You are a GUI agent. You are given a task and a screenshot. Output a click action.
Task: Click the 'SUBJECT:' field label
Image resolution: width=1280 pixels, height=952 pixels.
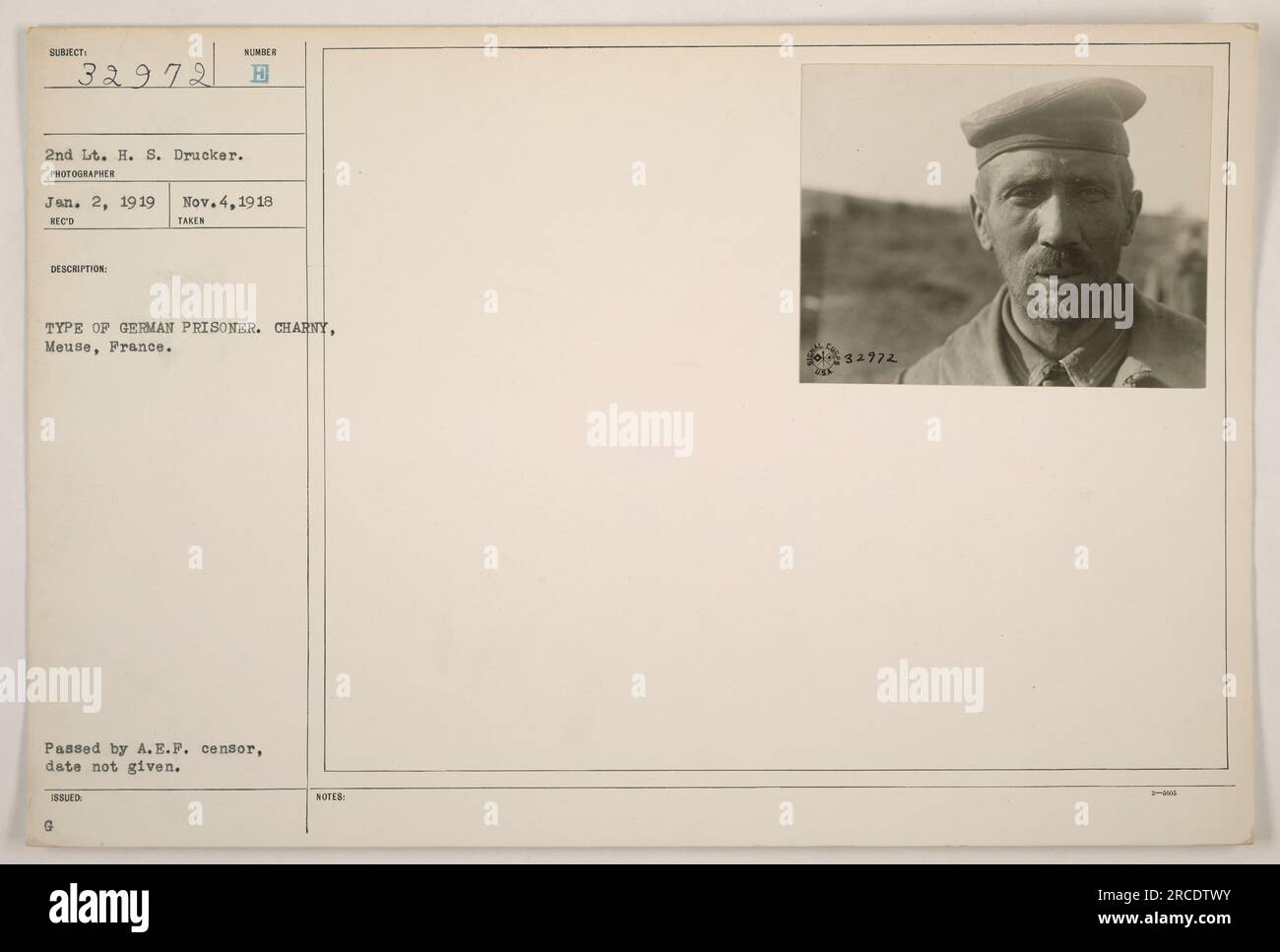click(66, 52)
